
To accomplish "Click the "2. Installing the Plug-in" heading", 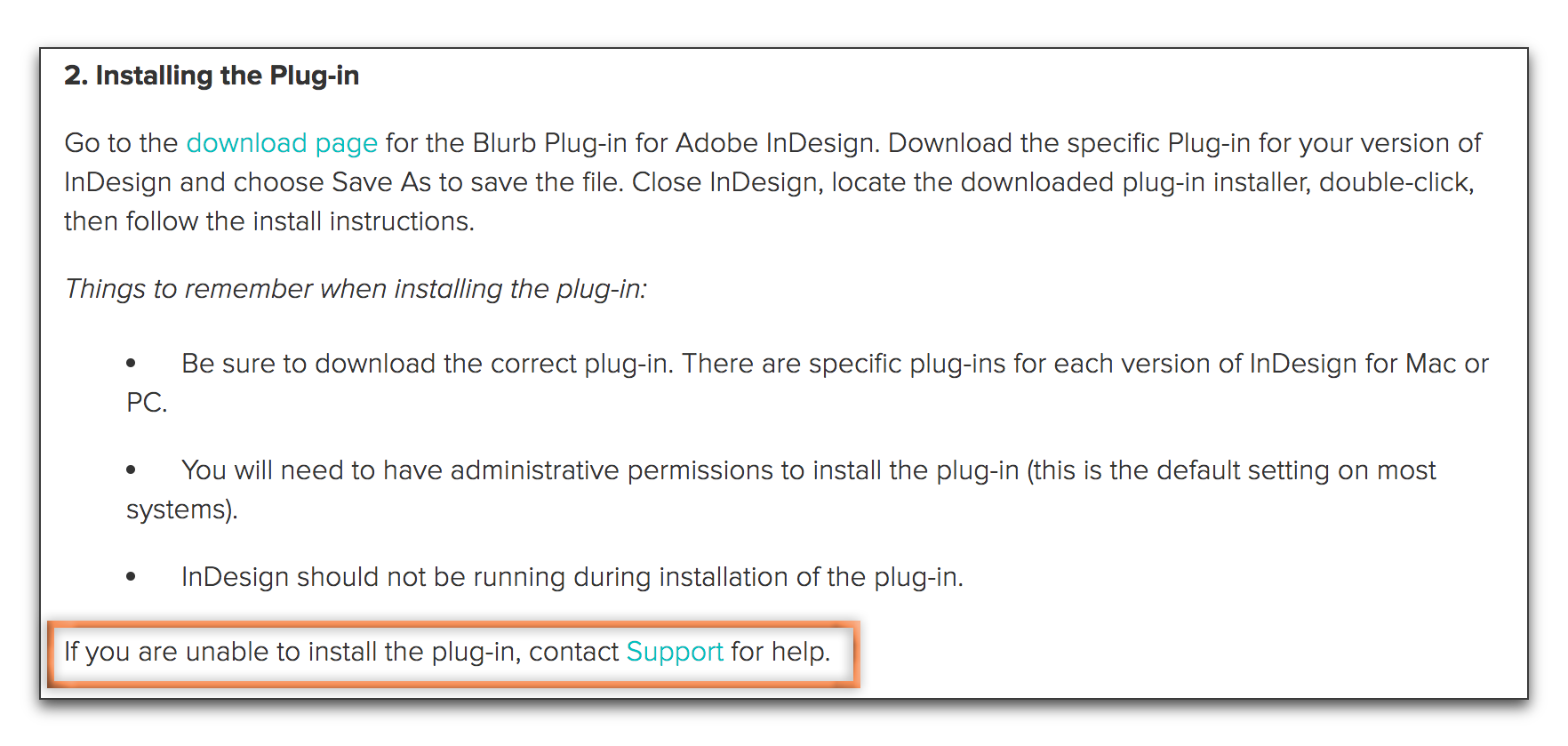I will [212, 76].
